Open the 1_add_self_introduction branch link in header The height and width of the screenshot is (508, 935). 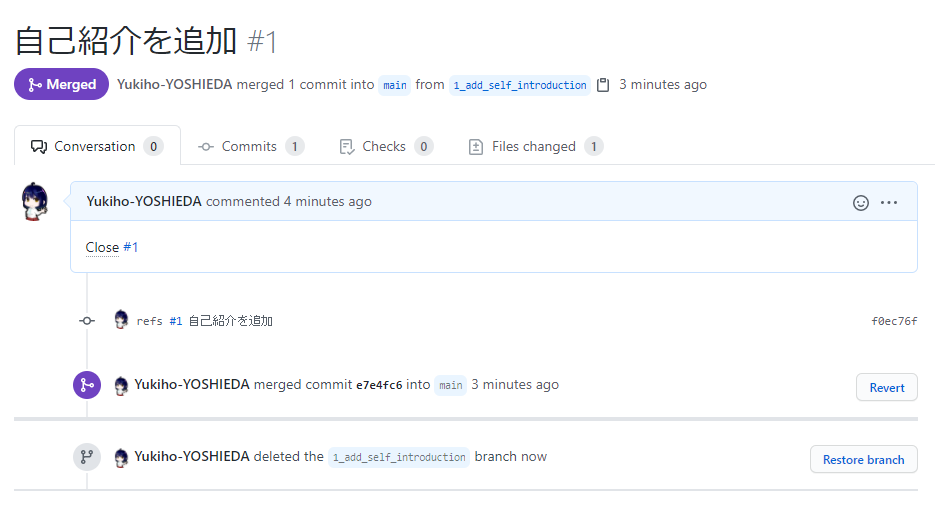(x=519, y=85)
